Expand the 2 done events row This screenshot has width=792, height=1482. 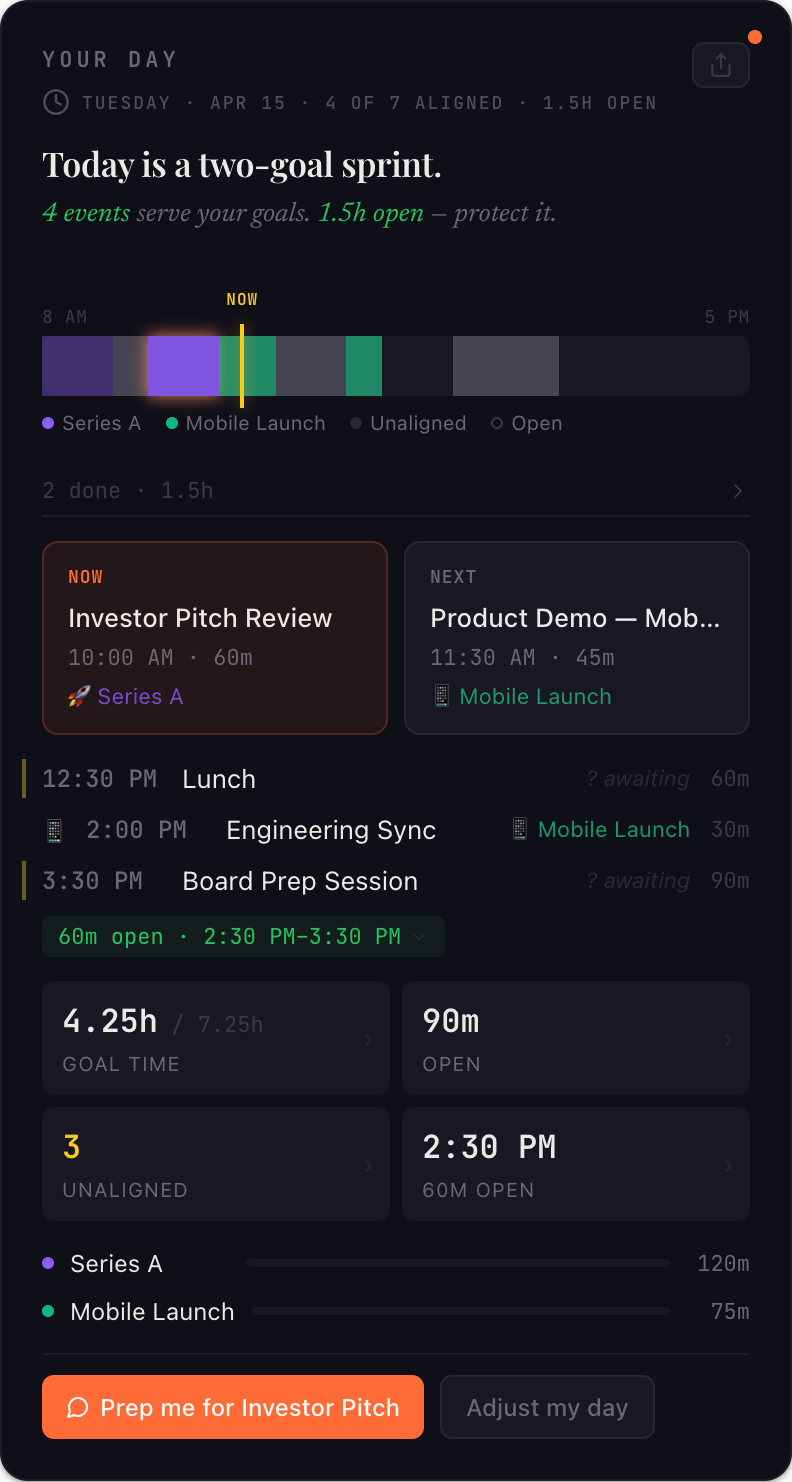pos(395,491)
